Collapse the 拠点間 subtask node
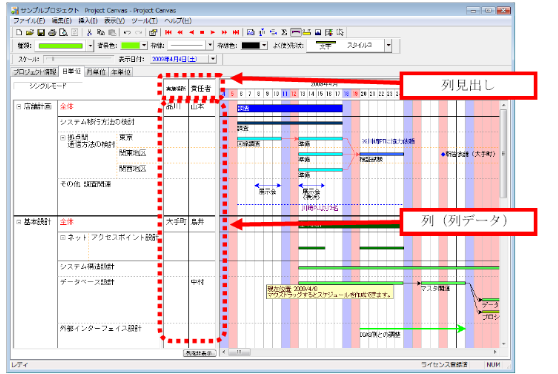The height and width of the screenshot is (374, 558). pyautogui.click(x=63, y=137)
